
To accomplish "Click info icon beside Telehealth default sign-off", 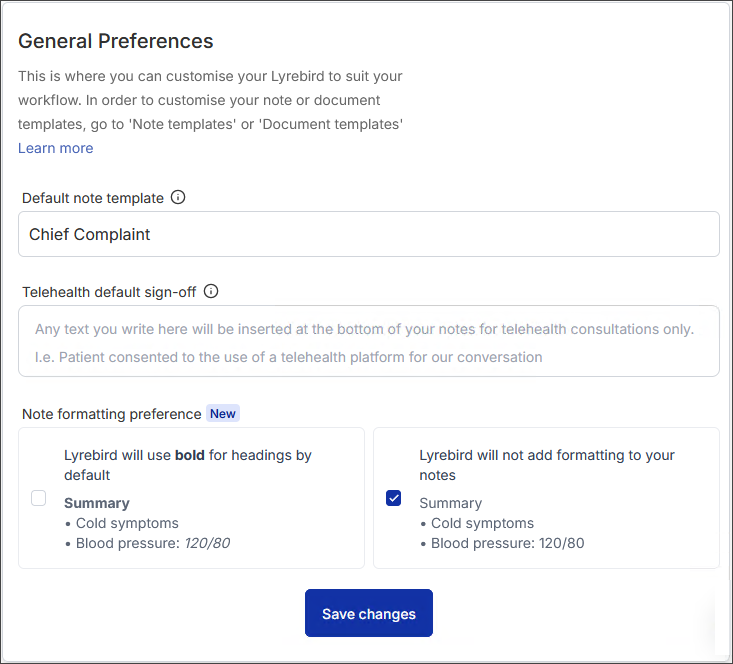I will point(211,291).
